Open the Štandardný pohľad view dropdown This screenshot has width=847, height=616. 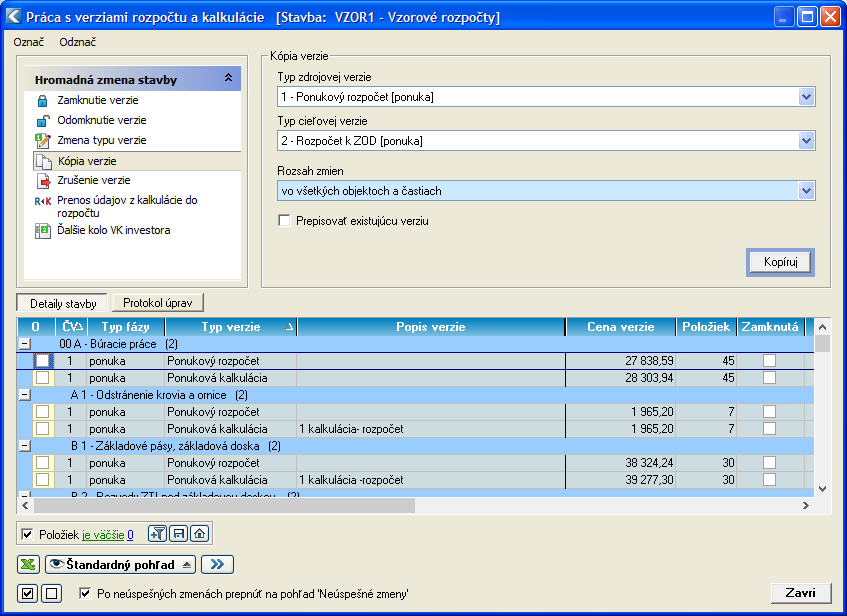[x=120, y=564]
